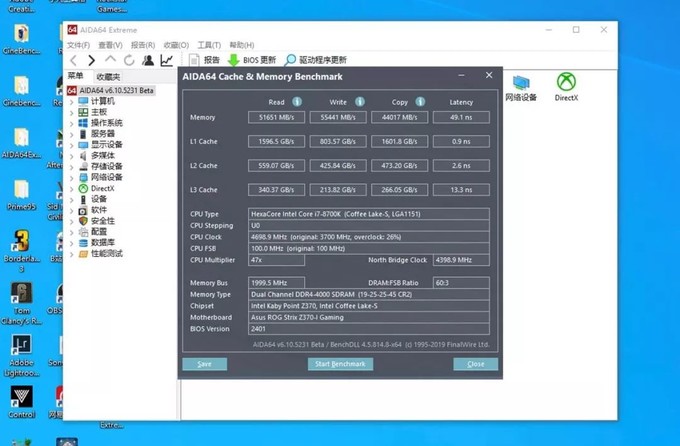This screenshot has height=446, width=680.
Task: Open the 查看(V) menu
Action: pos(110,45)
